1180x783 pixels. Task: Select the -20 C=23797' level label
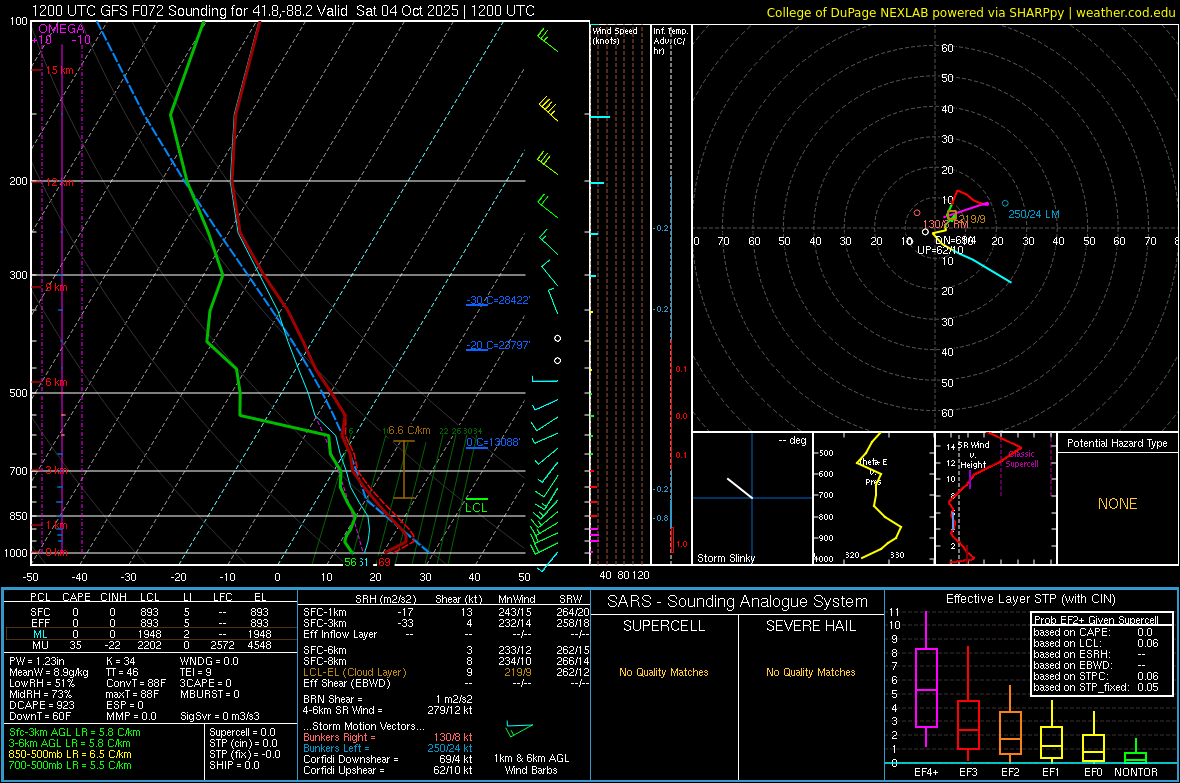click(x=498, y=345)
